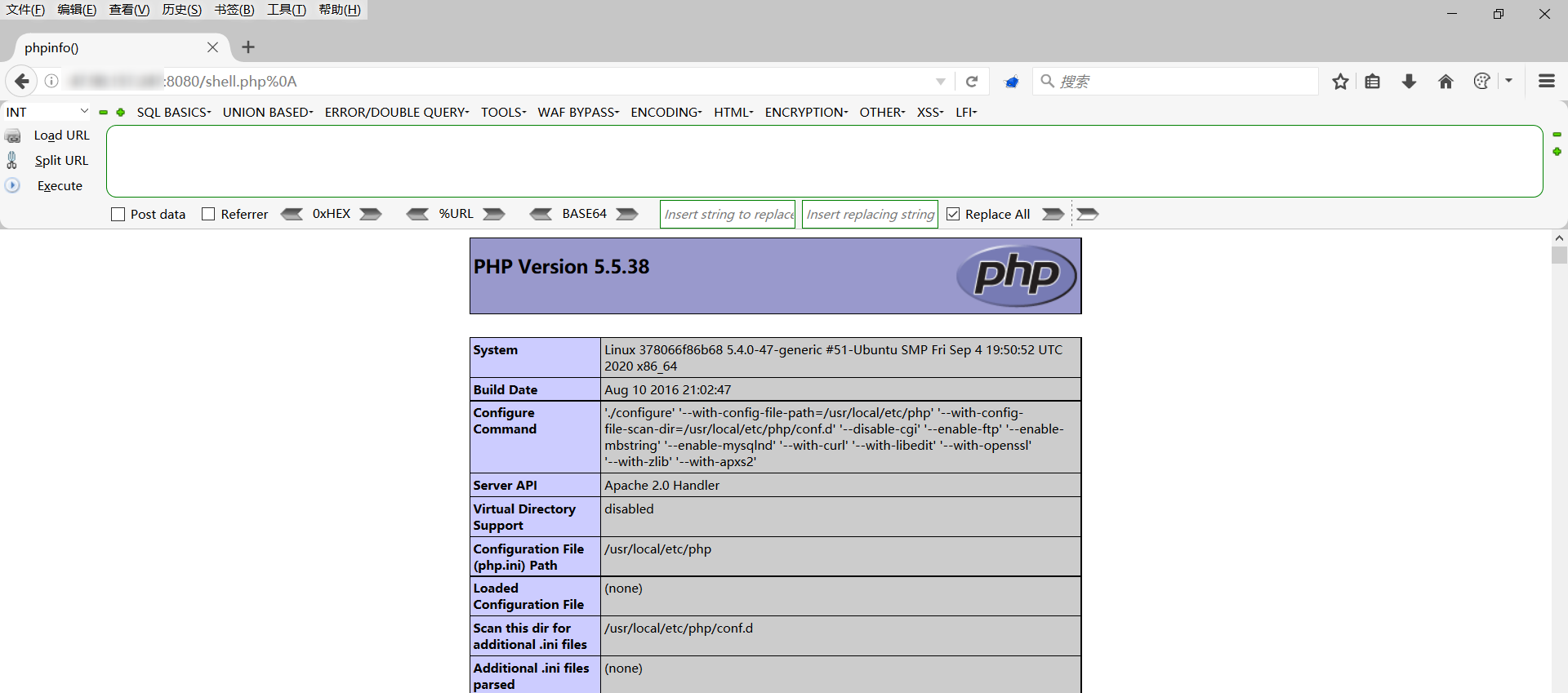Expand the SQL BASICS menu
This screenshot has height=693, width=1568.
[x=174, y=112]
